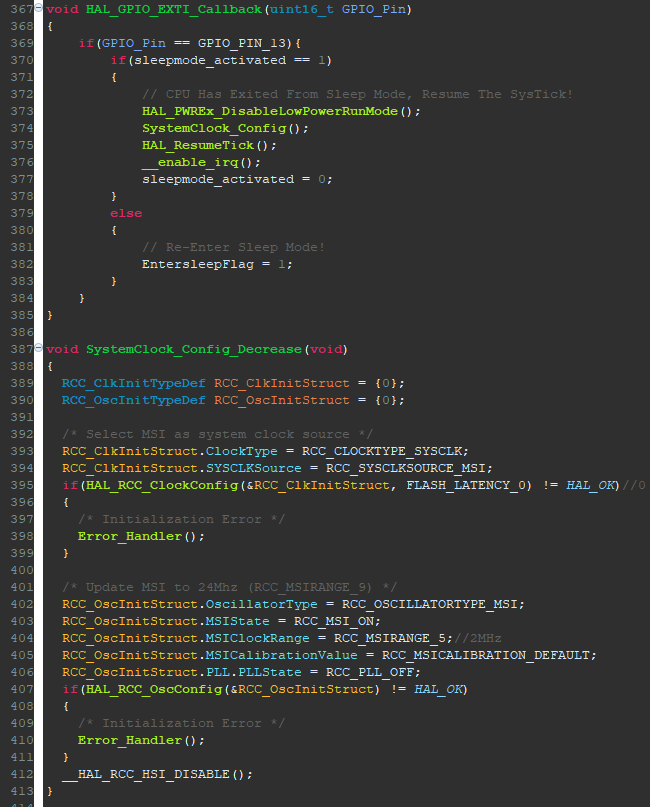Click HAL_PWREx_DisableLowPowerRunMode call on line 373

pyautogui.click(x=270, y=111)
